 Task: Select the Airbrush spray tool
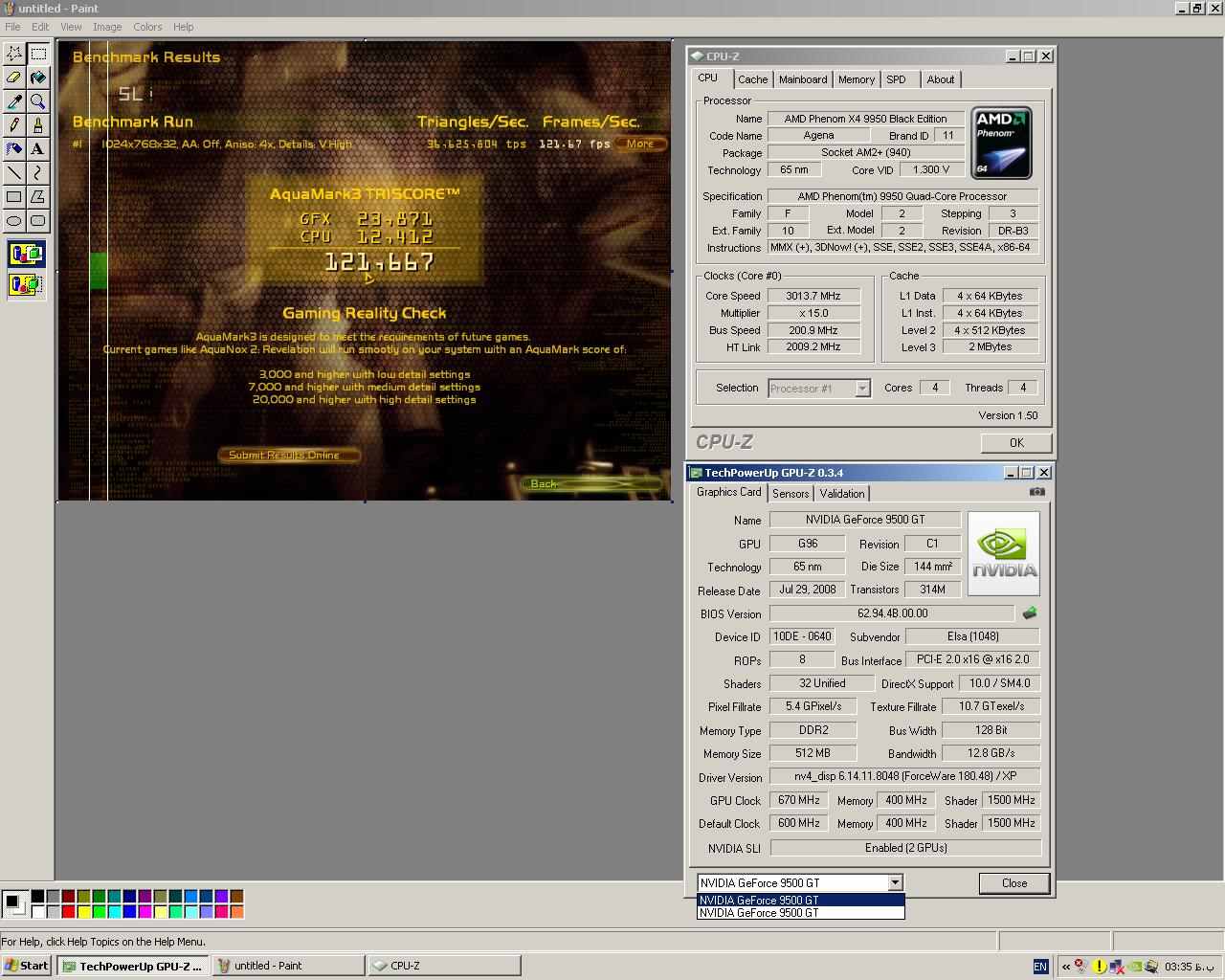[x=14, y=149]
